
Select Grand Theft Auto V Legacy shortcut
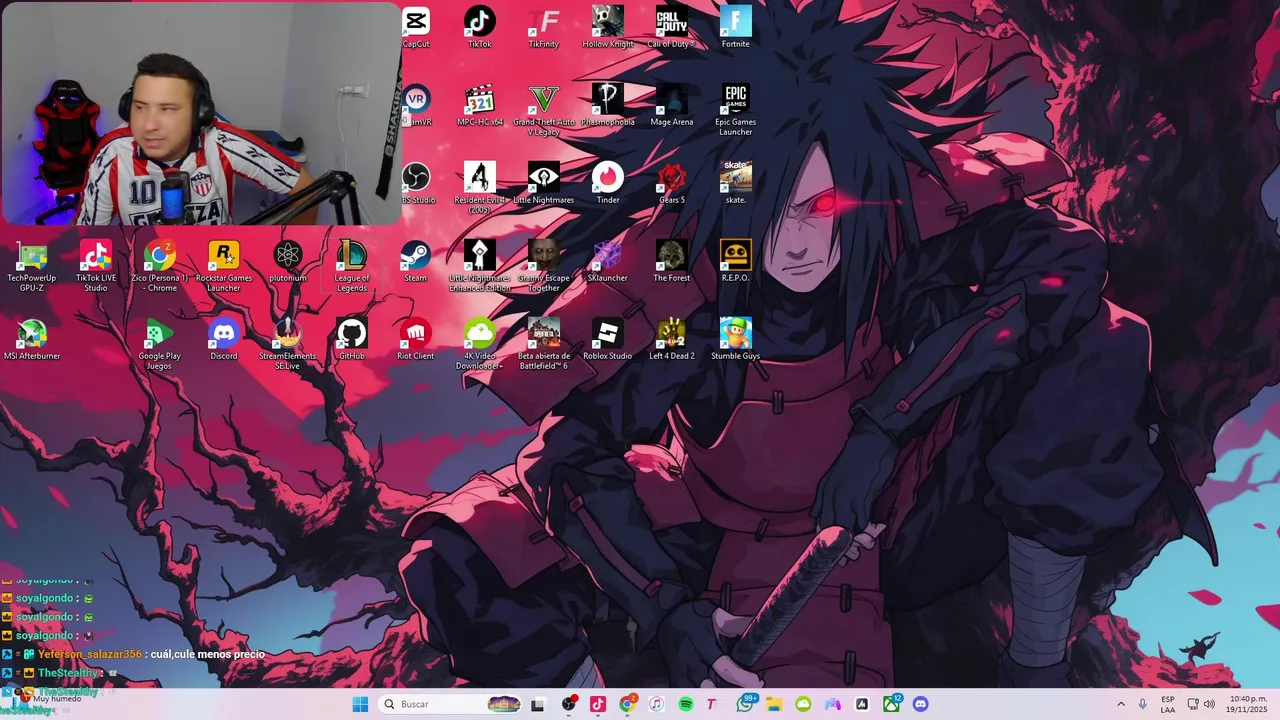(x=544, y=110)
